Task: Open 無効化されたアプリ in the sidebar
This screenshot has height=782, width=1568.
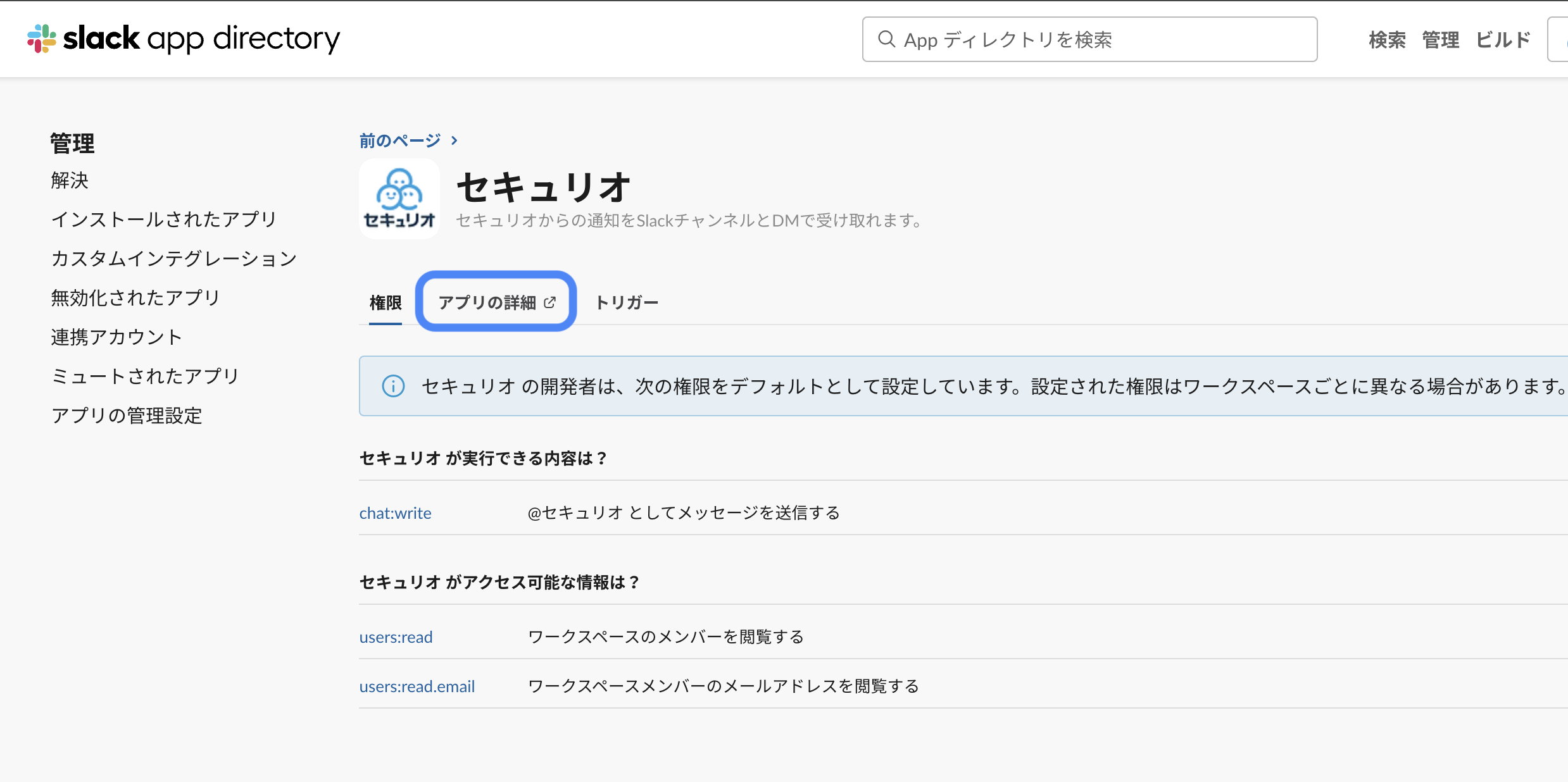Action: coord(135,298)
